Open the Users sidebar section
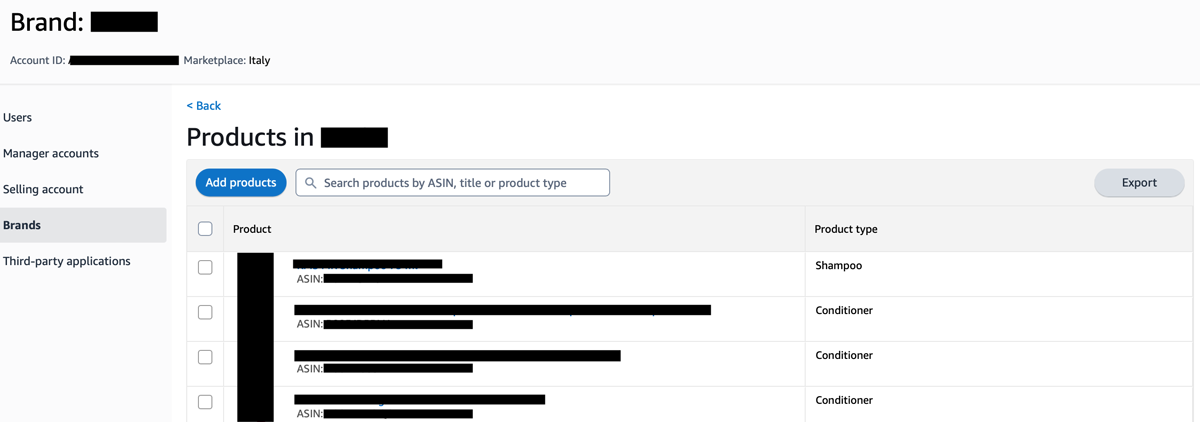Image resolution: width=1200 pixels, height=422 pixels. 18,118
